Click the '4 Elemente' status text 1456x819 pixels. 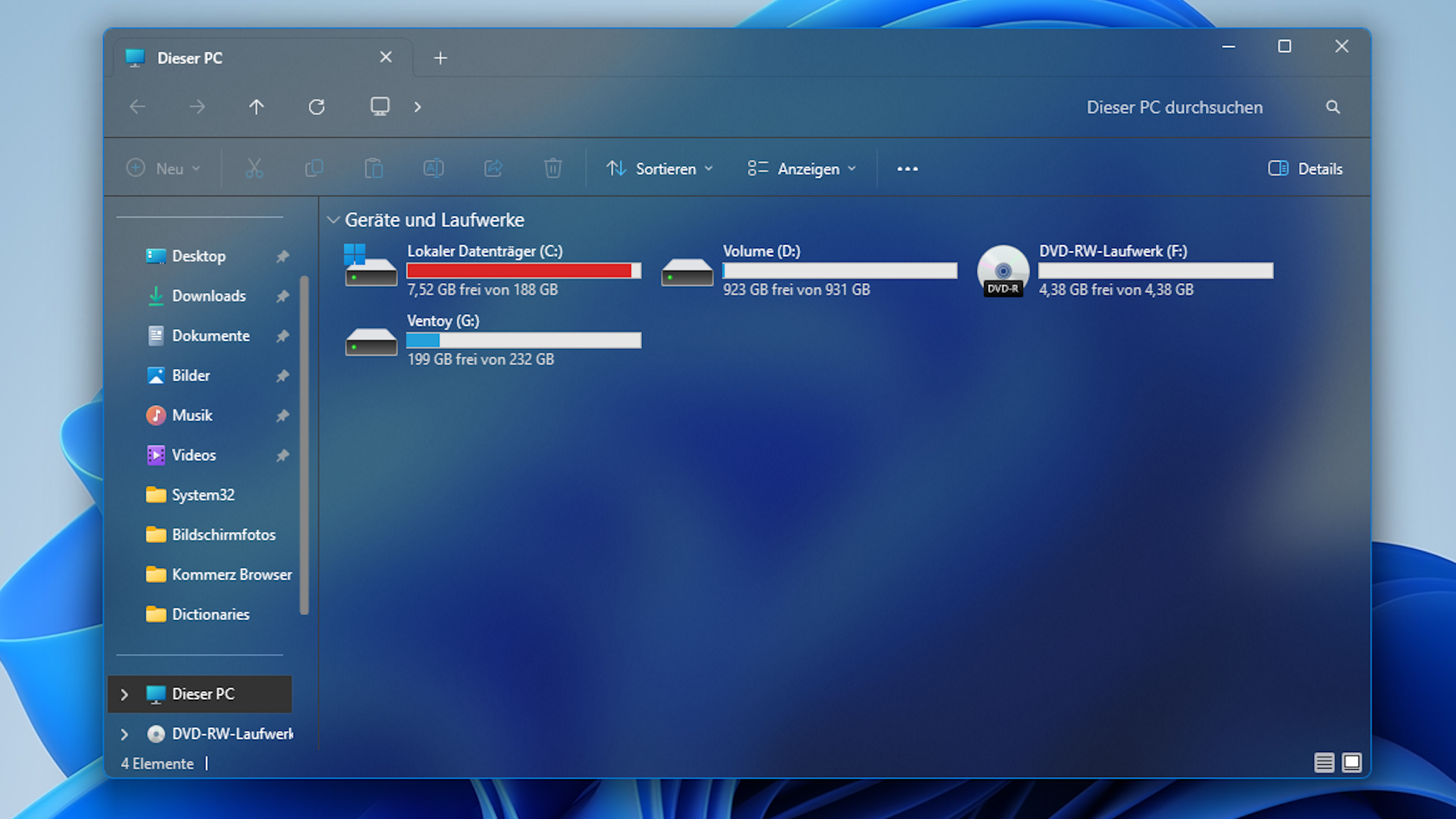click(157, 764)
